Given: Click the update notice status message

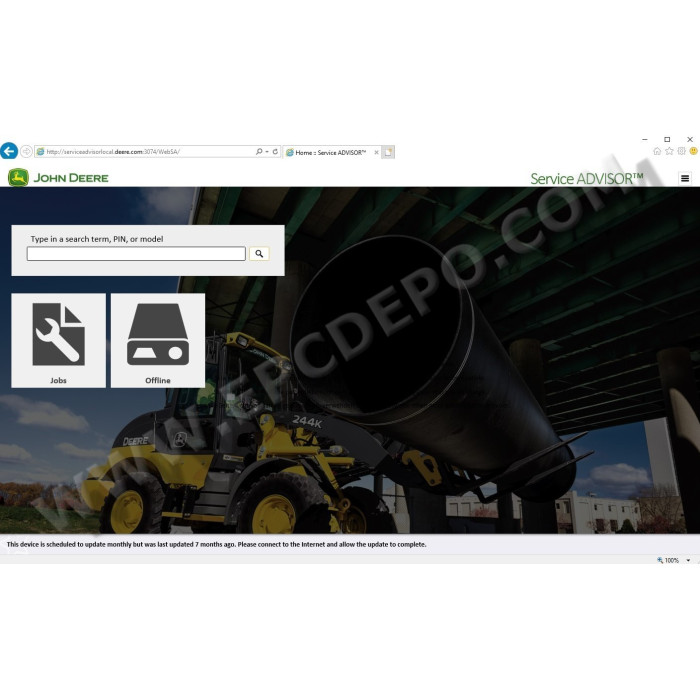Looking at the screenshot, I should pyautogui.click(x=217, y=545).
